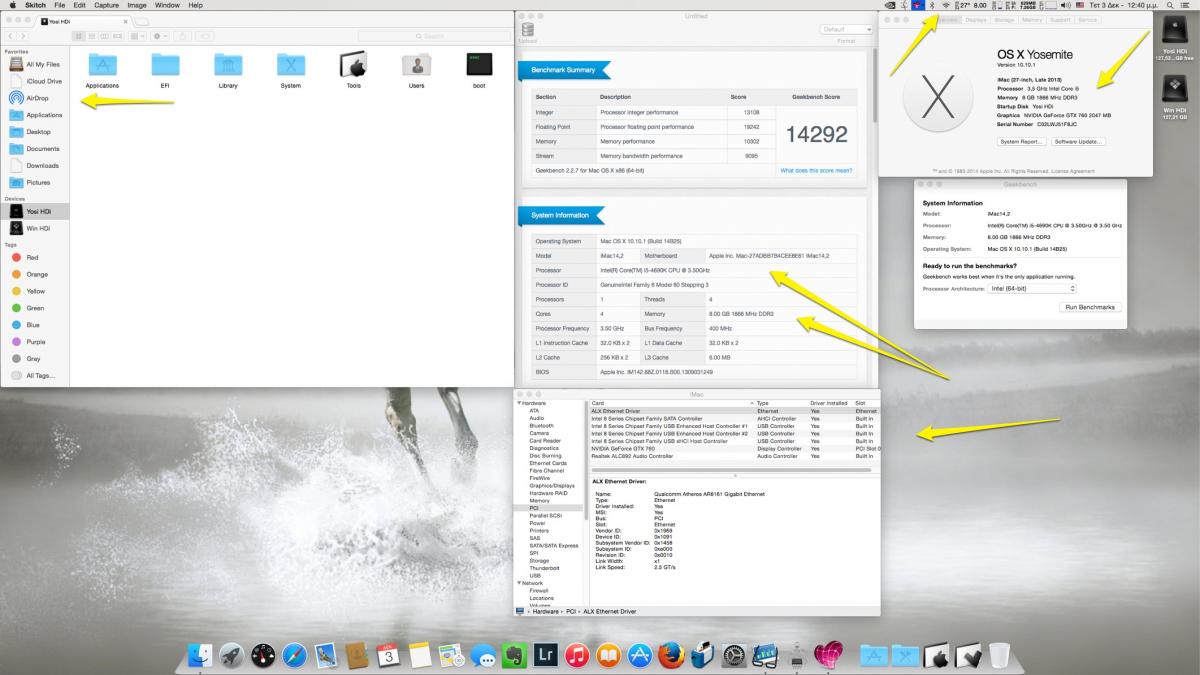
Task: Open Finder Arrange dropdown
Action: click(138, 36)
